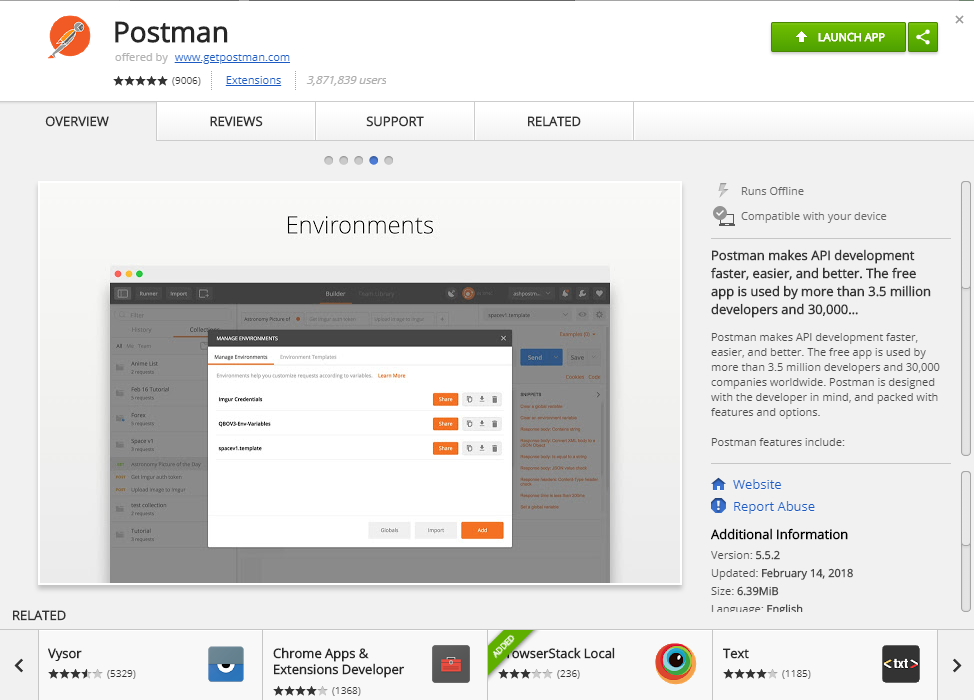This screenshot has height=700, width=974.
Task: Select the highlighted fourth carousel dot
Action: coord(373,160)
